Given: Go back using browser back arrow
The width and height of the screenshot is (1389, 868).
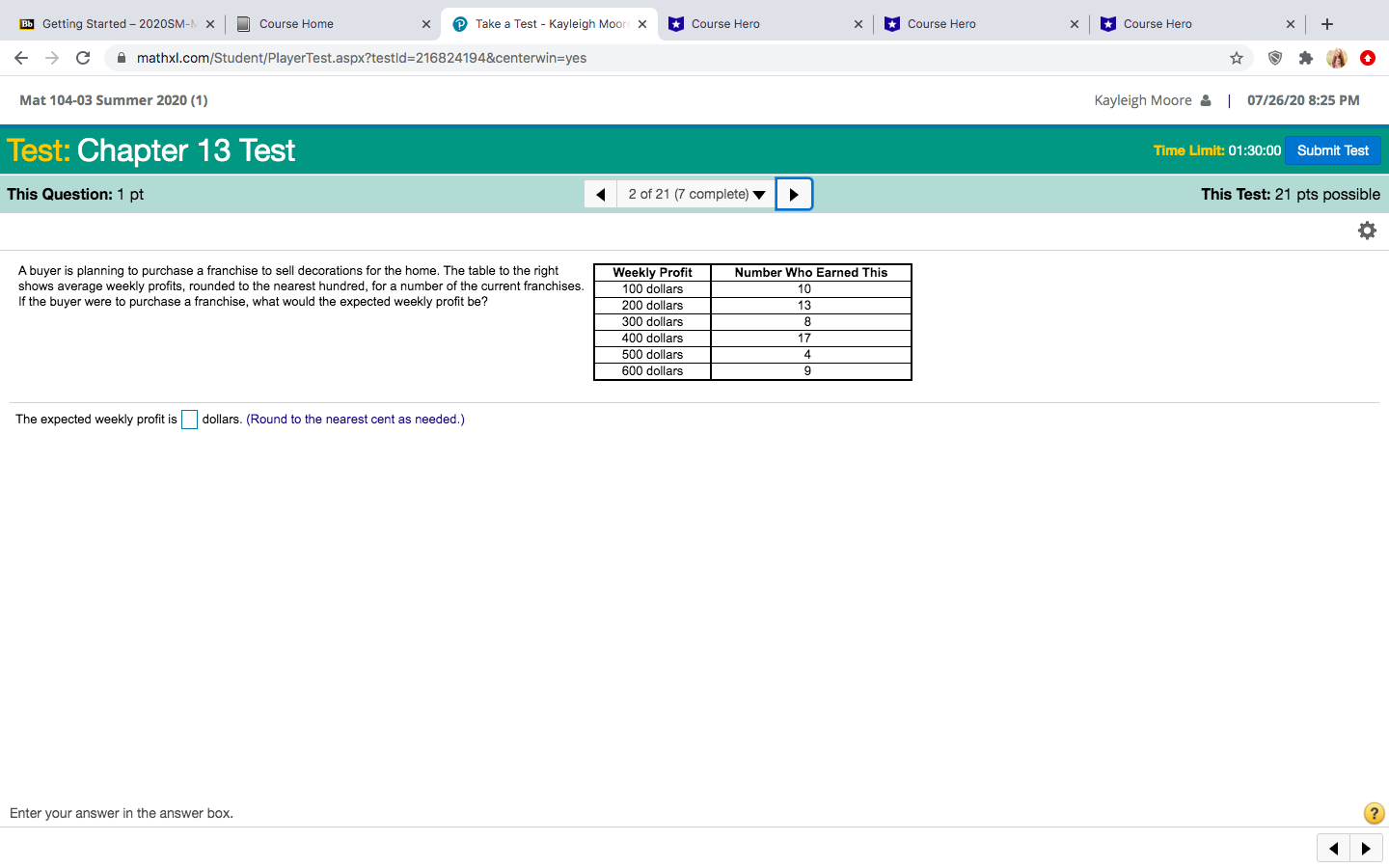Looking at the screenshot, I should (21, 58).
